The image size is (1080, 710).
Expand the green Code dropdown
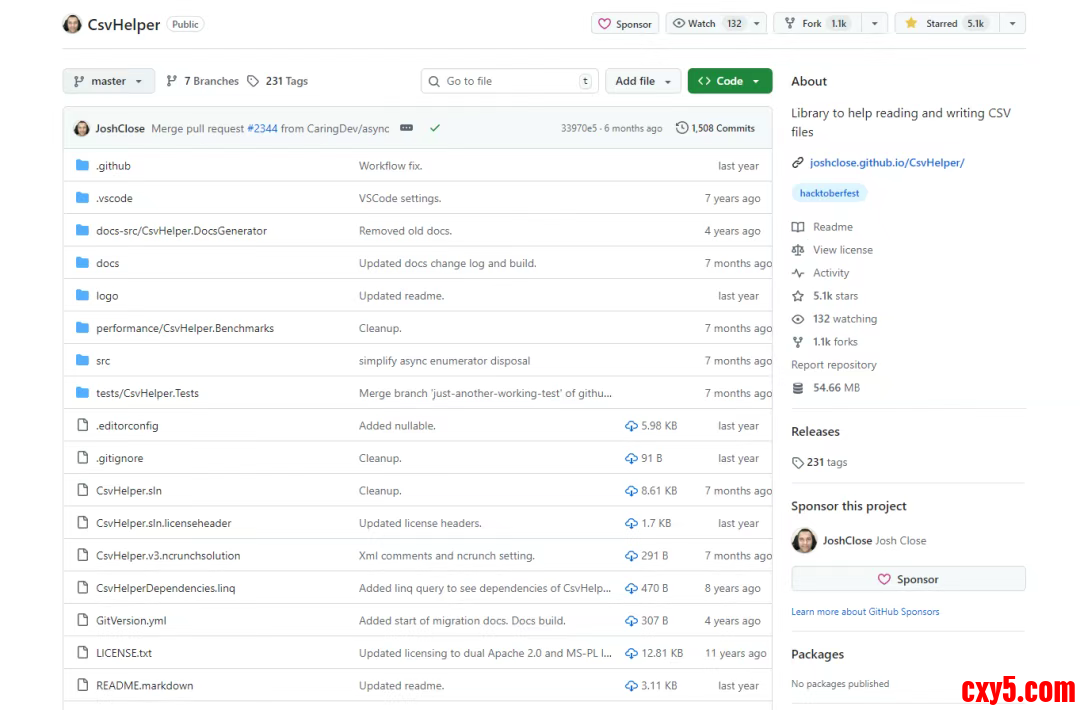click(729, 81)
